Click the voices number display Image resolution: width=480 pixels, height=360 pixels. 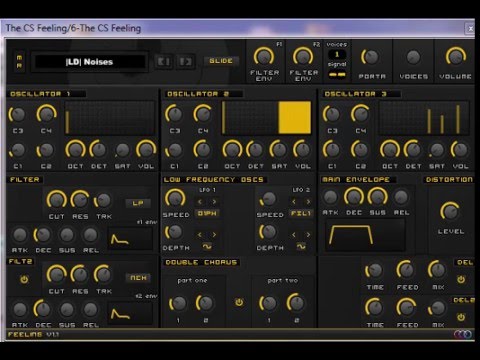coord(337,54)
